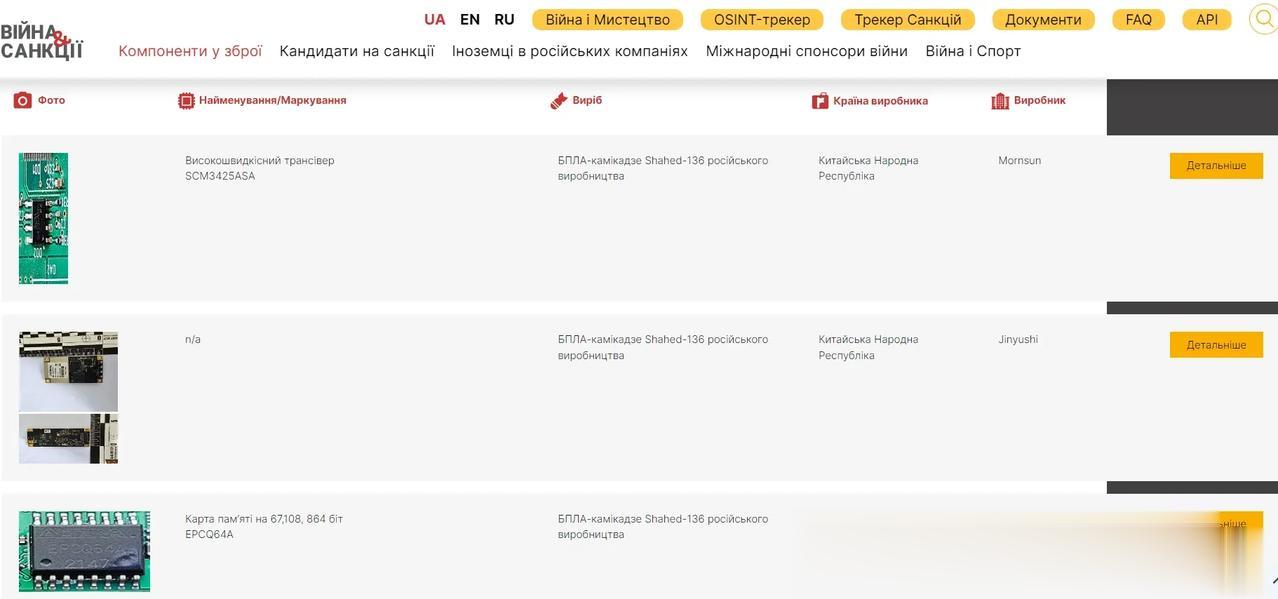1278x599 pixels.
Task: Open the search magnifier icon
Action: tap(1264, 19)
